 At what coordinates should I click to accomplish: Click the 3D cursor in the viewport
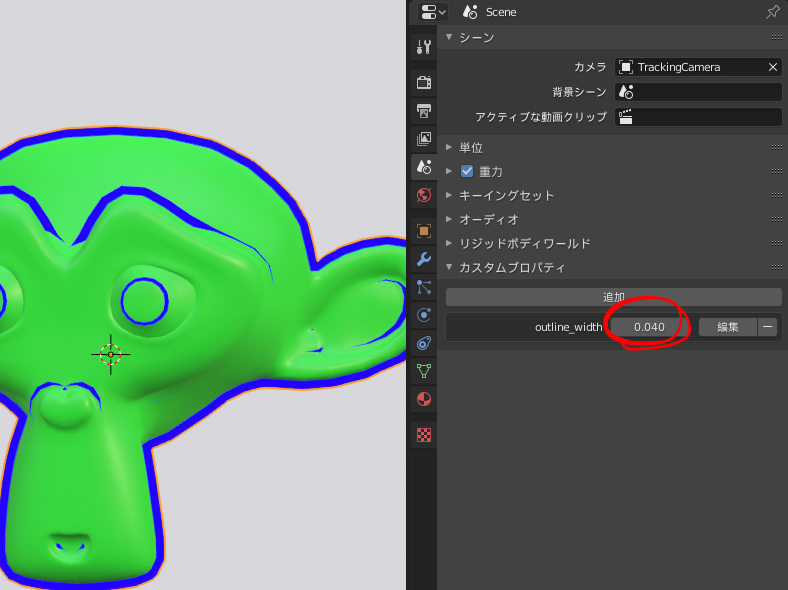111,354
